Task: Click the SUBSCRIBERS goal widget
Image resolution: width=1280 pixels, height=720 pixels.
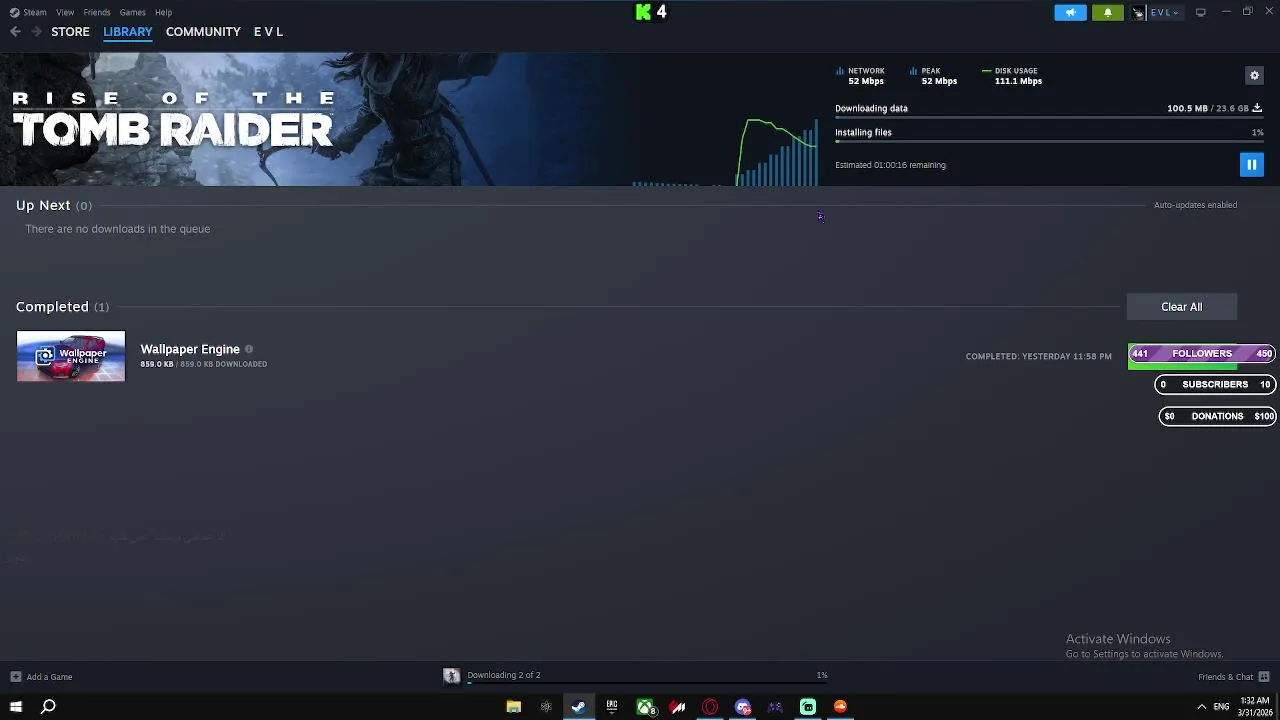Action: [1215, 384]
